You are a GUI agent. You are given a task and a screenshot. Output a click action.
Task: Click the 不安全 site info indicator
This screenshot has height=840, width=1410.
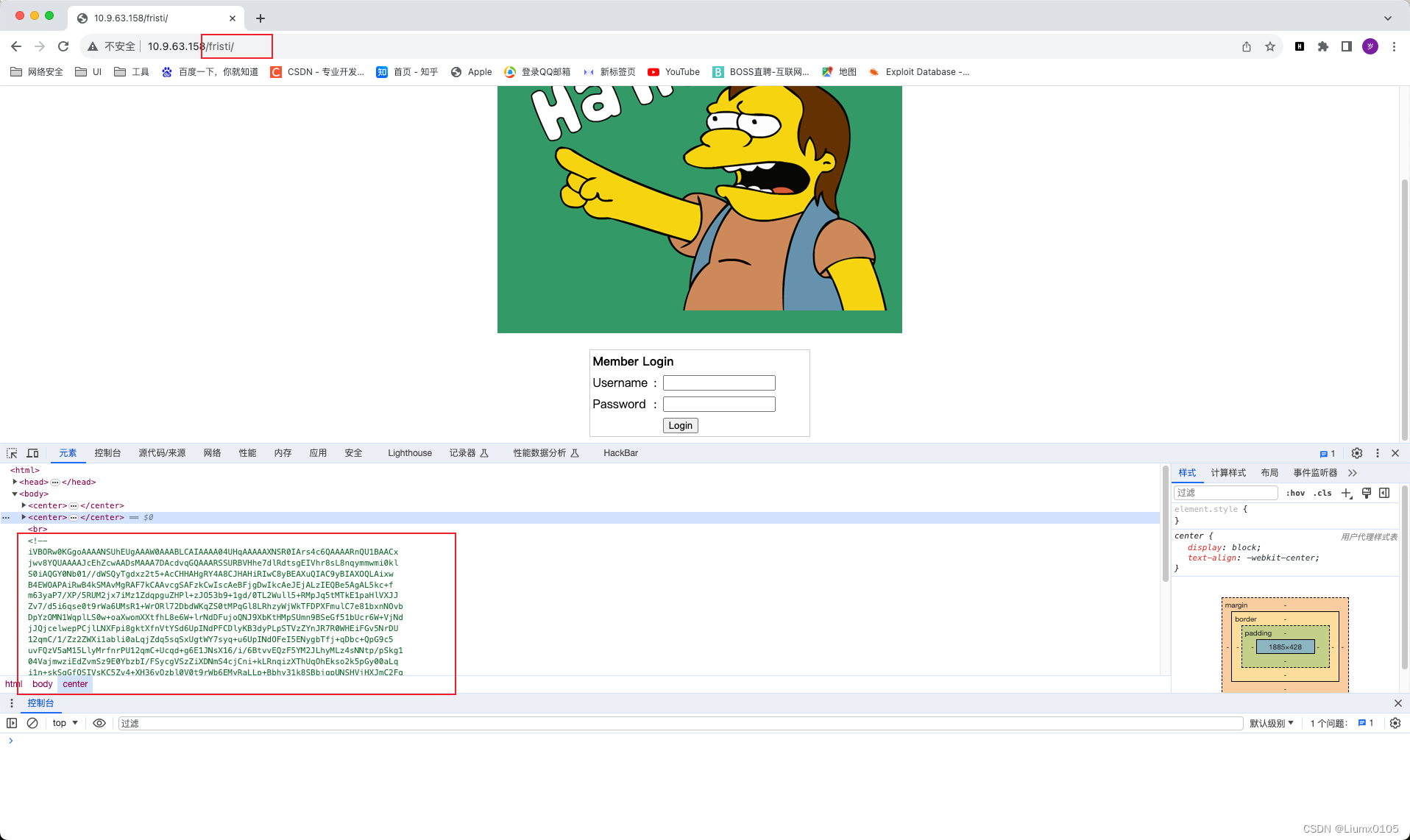(x=112, y=46)
